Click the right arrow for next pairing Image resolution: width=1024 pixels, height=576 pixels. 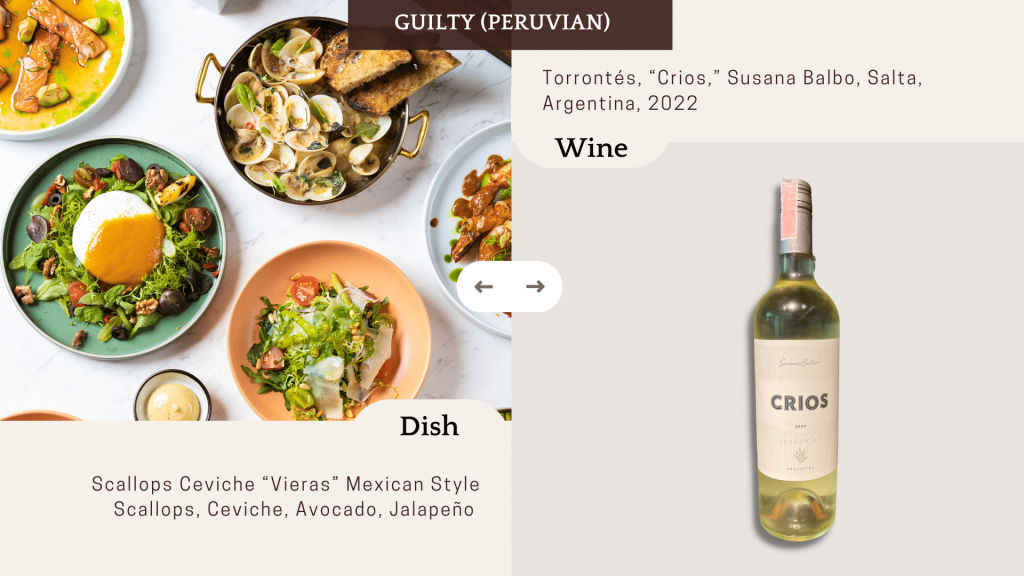(536, 287)
